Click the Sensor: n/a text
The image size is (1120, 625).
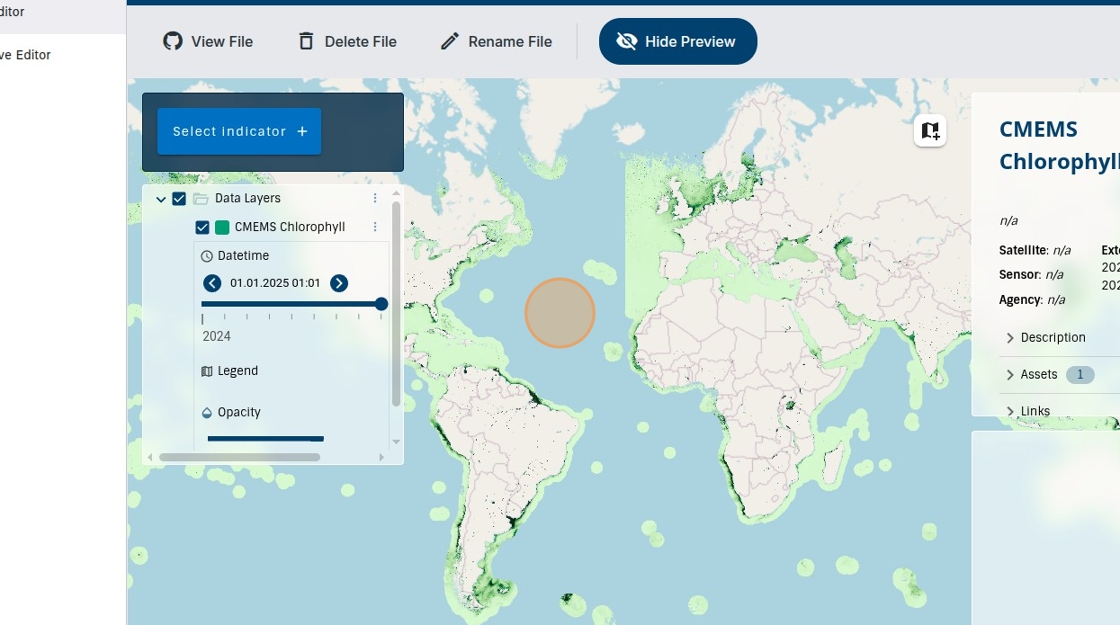(x=1031, y=274)
